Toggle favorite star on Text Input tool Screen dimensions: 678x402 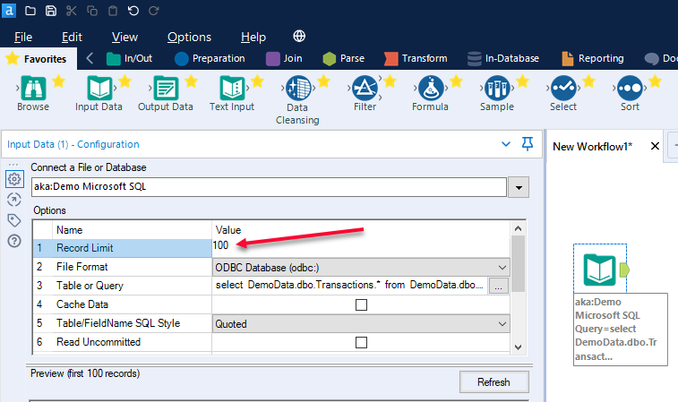click(x=258, y=81)
